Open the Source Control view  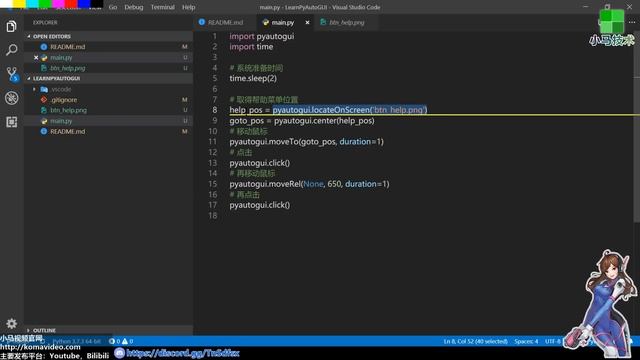point(12,74)
